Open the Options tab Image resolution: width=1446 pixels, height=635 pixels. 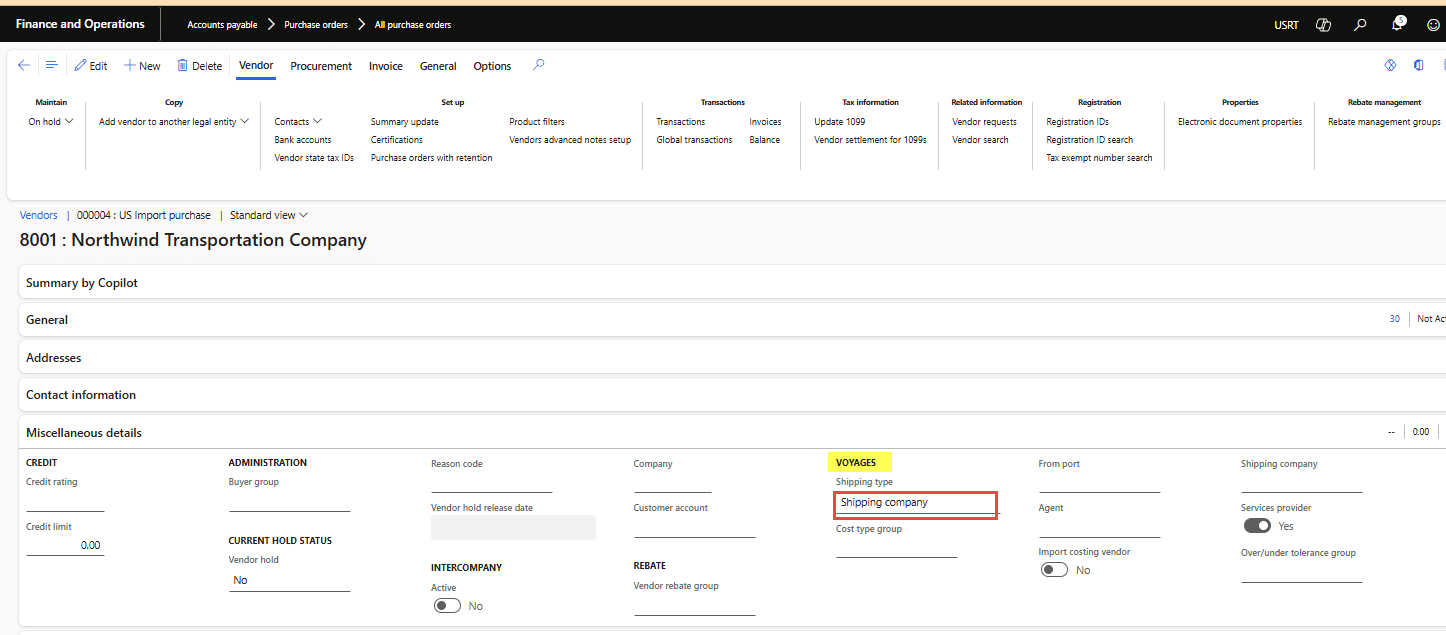[492, 65]
